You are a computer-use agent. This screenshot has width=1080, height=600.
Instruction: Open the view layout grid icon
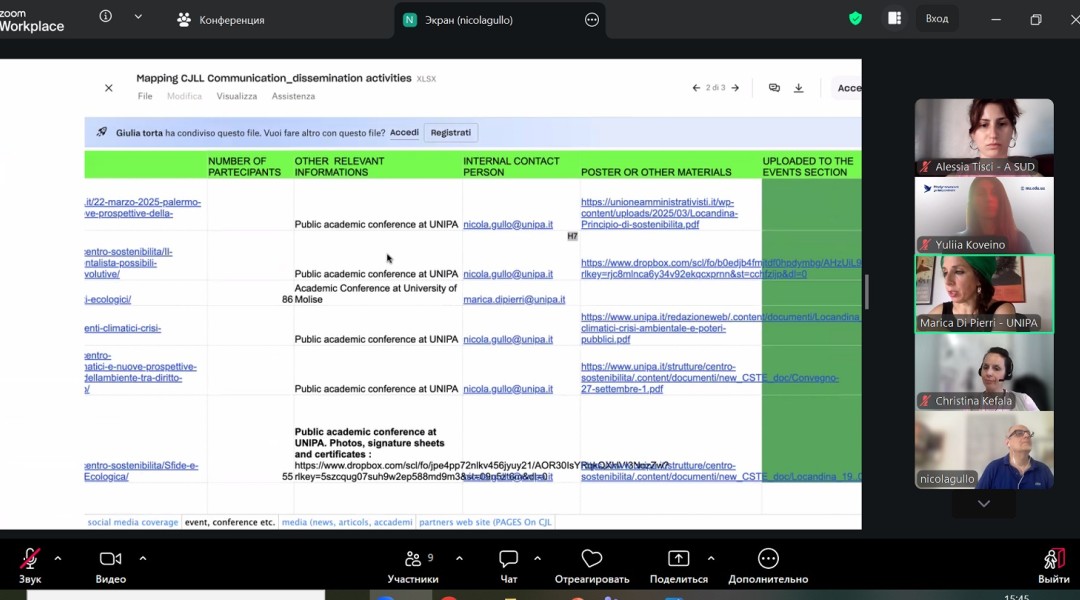click(x=895, y=19)
